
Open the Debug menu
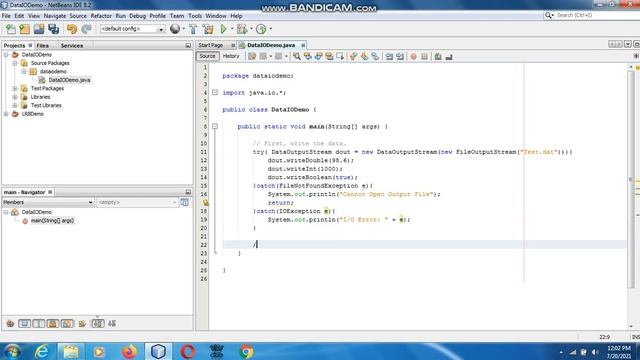tap(138, 16)
